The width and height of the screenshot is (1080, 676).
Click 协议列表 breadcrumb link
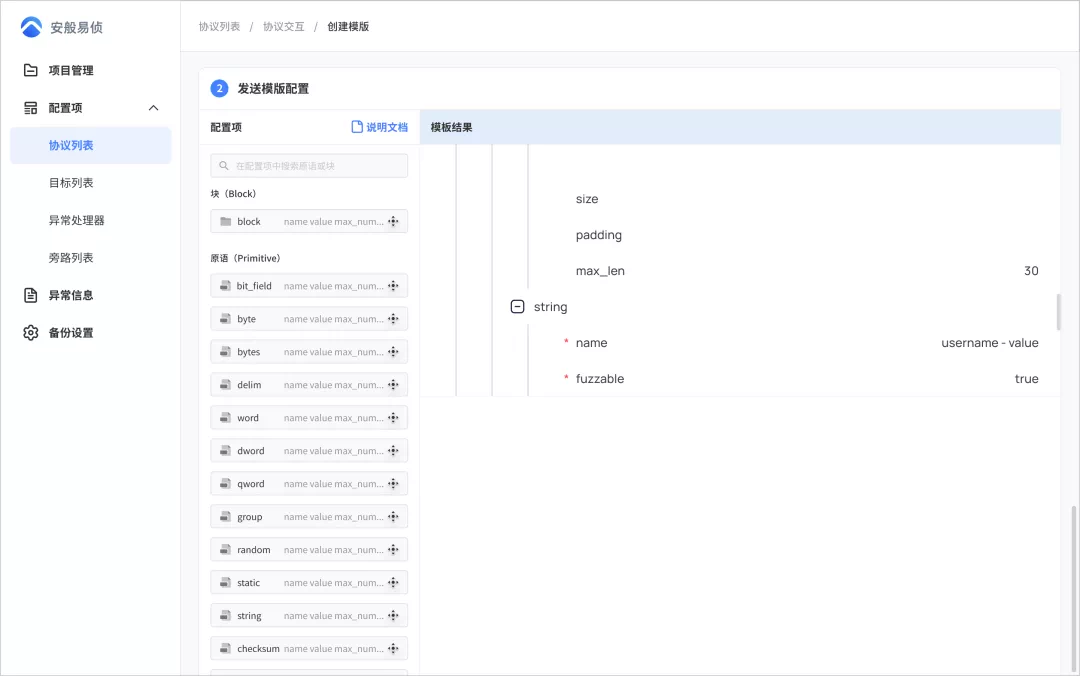[219, 26]
